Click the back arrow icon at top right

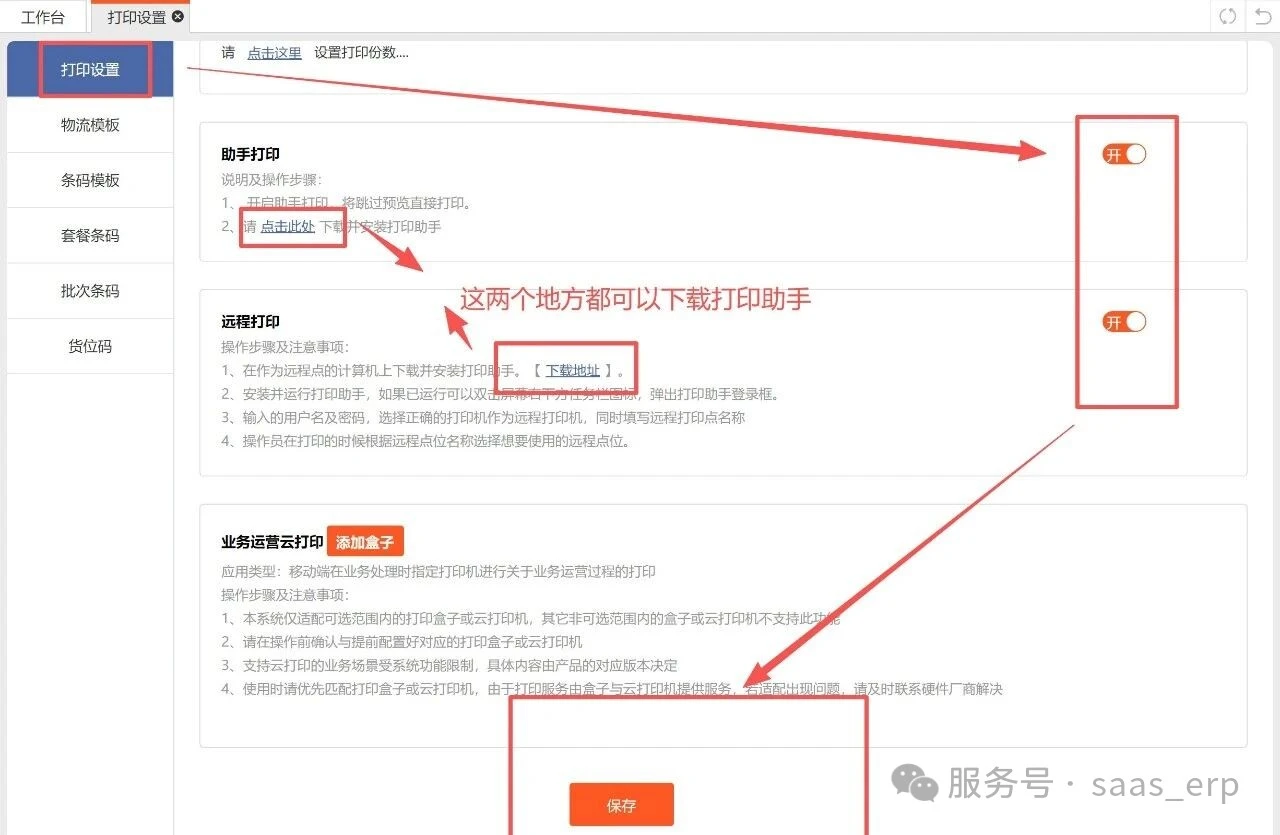point(1263,16)
